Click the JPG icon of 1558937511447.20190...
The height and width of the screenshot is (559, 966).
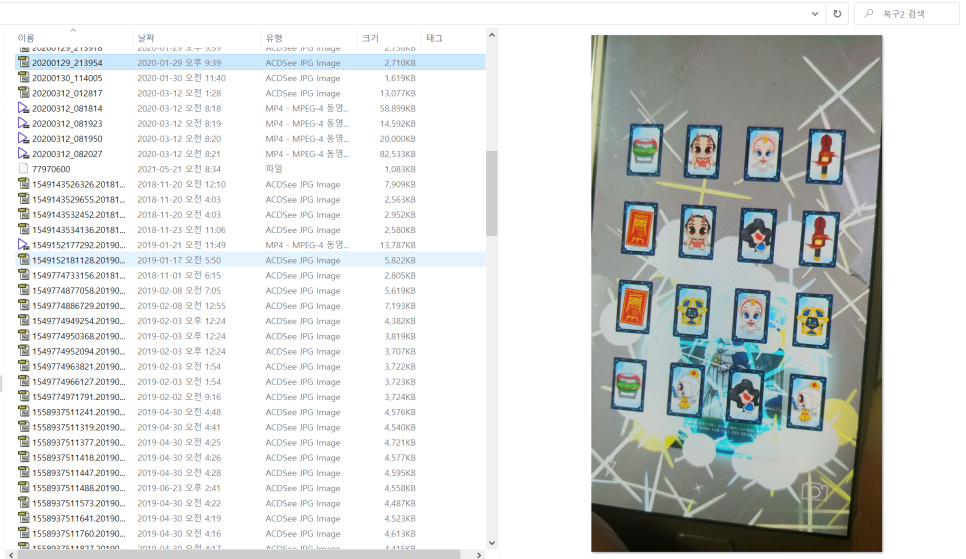[23, 473]
